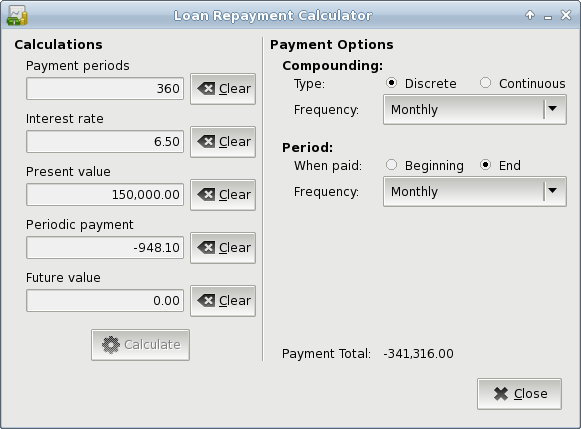
Task: Click the Present value field showing 150,000.00
Action: point(105,194)
